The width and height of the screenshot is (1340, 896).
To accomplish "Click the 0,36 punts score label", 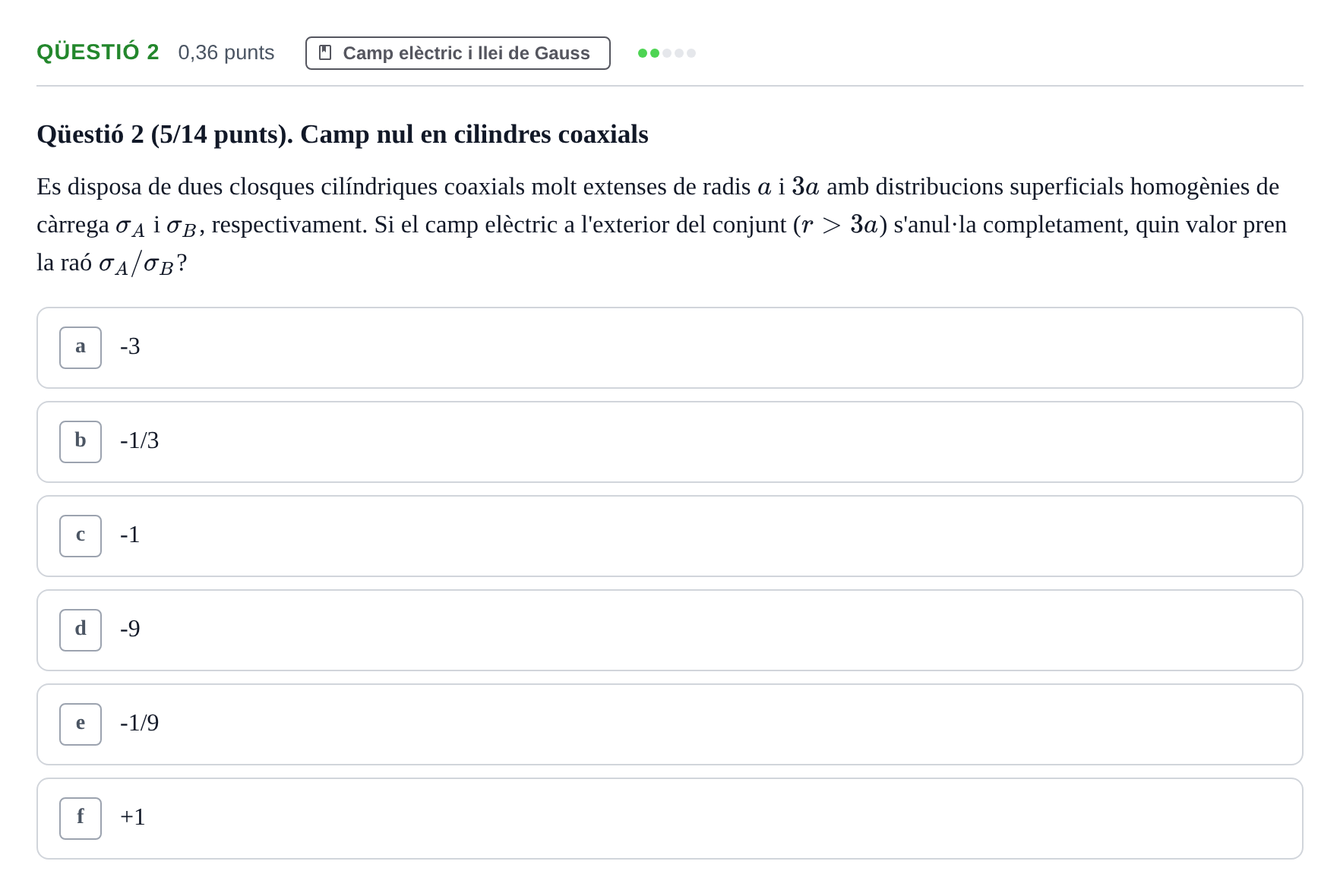I will [x=226, y=52].
